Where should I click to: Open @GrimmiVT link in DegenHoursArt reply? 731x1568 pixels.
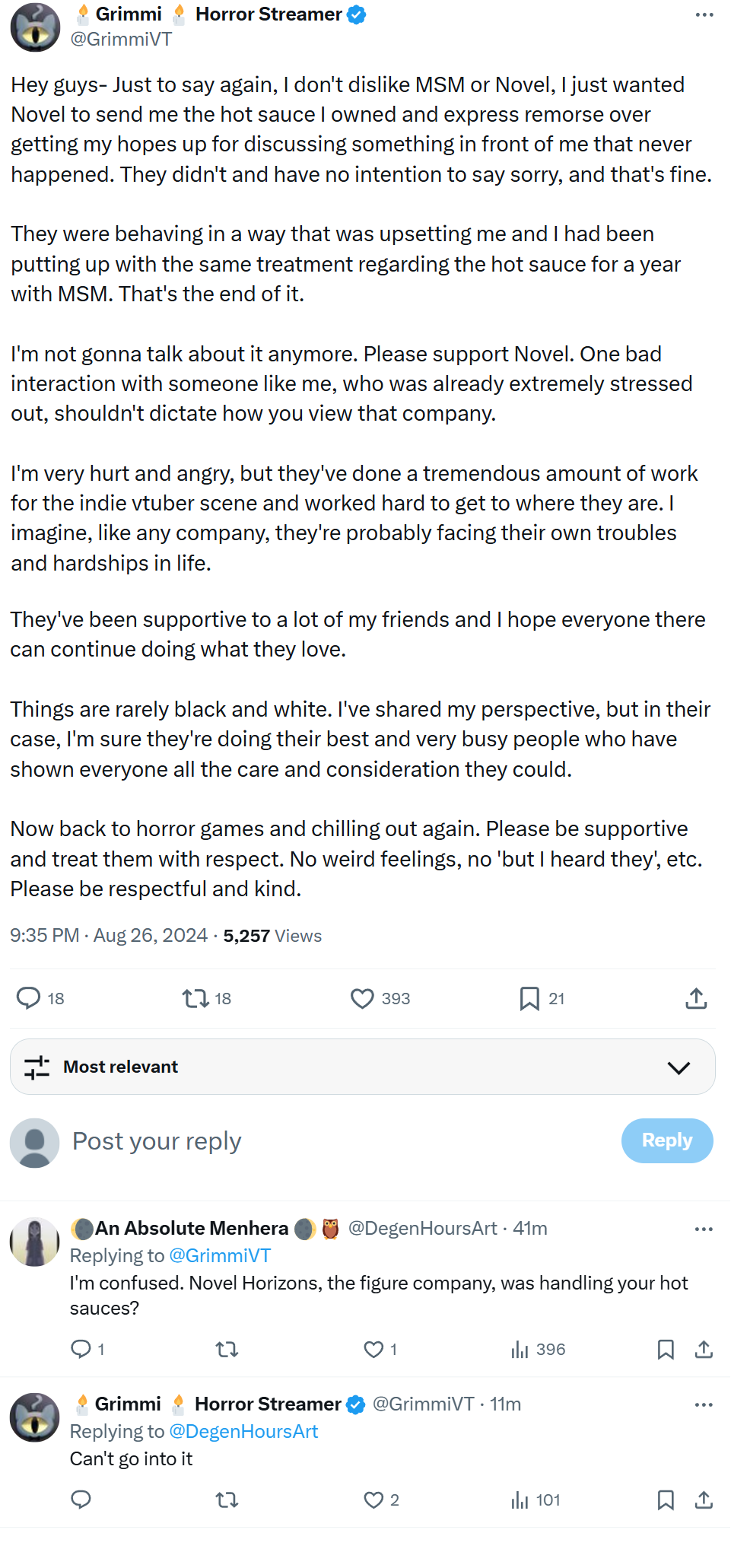220,1256
